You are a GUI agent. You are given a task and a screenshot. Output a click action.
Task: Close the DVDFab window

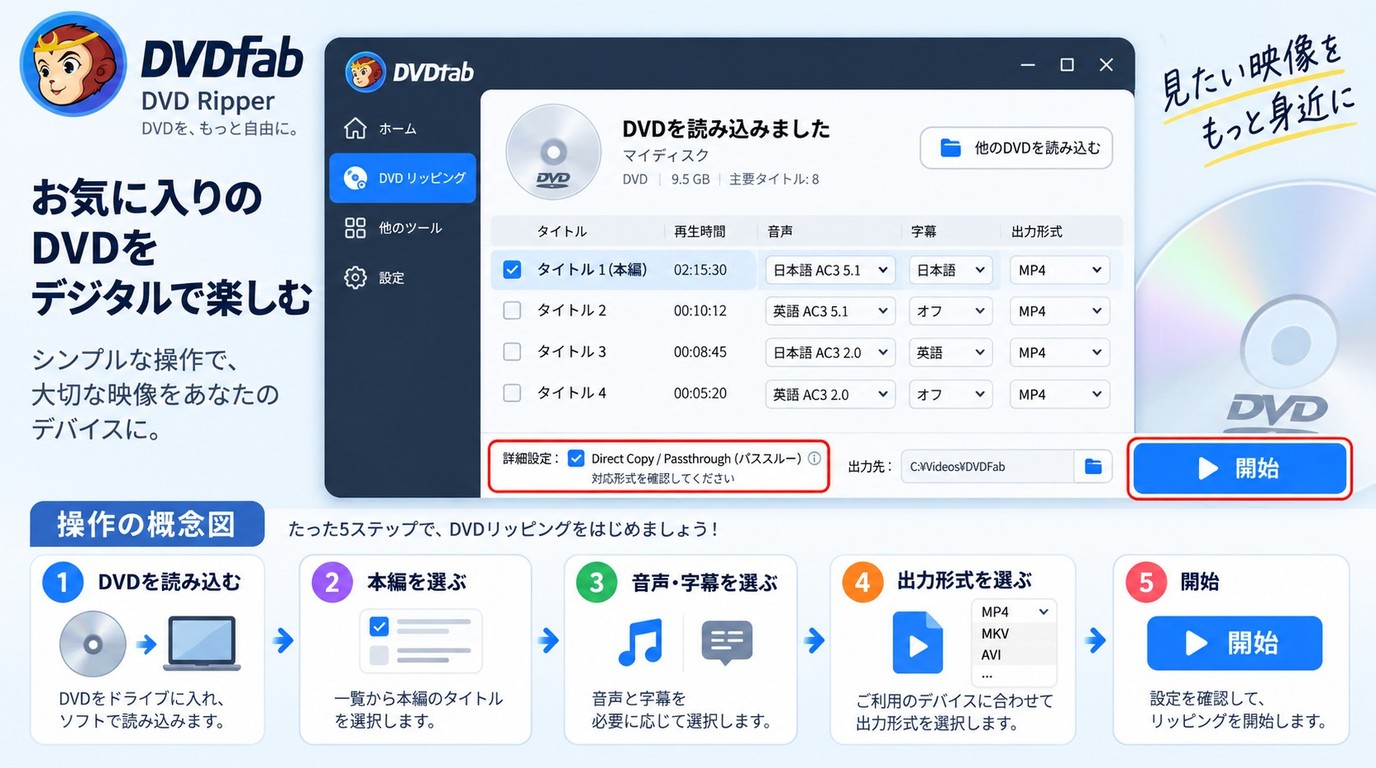click(1106, 65)
